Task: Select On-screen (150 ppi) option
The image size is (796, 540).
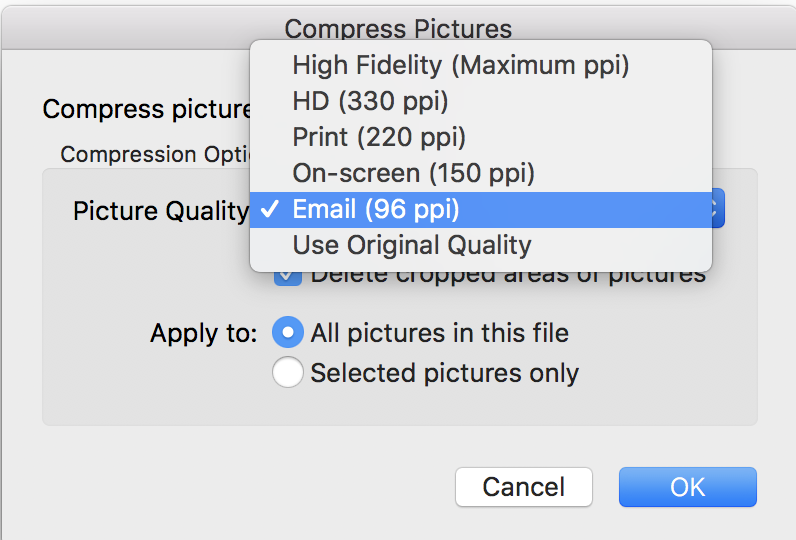Action: (x=413, y=173)
